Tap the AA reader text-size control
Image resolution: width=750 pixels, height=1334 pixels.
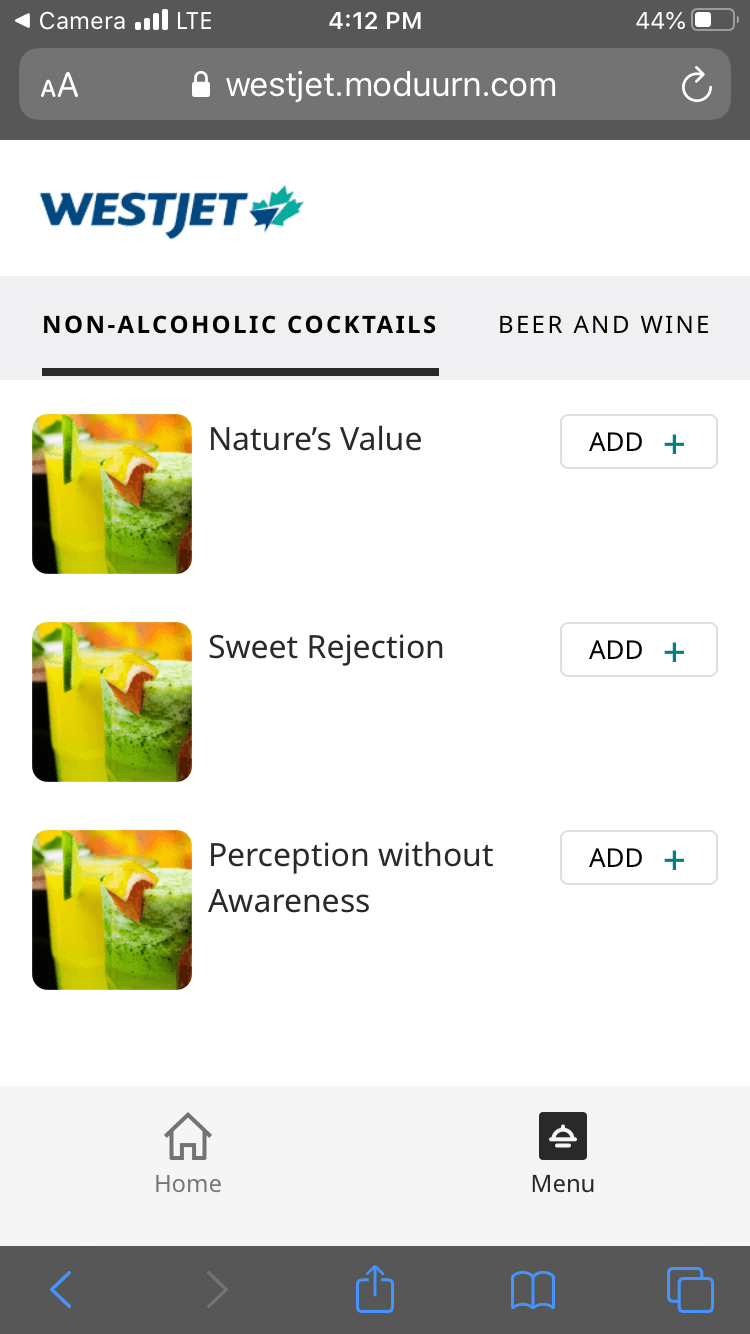tap(59, 85)
